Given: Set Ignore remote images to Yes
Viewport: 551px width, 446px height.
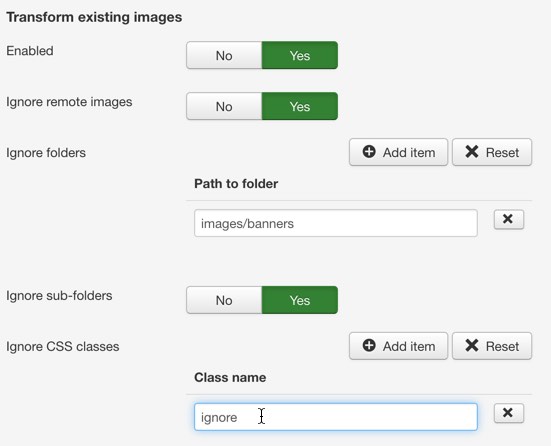Looking at the screenshot, I should click(x=300, y=106).
